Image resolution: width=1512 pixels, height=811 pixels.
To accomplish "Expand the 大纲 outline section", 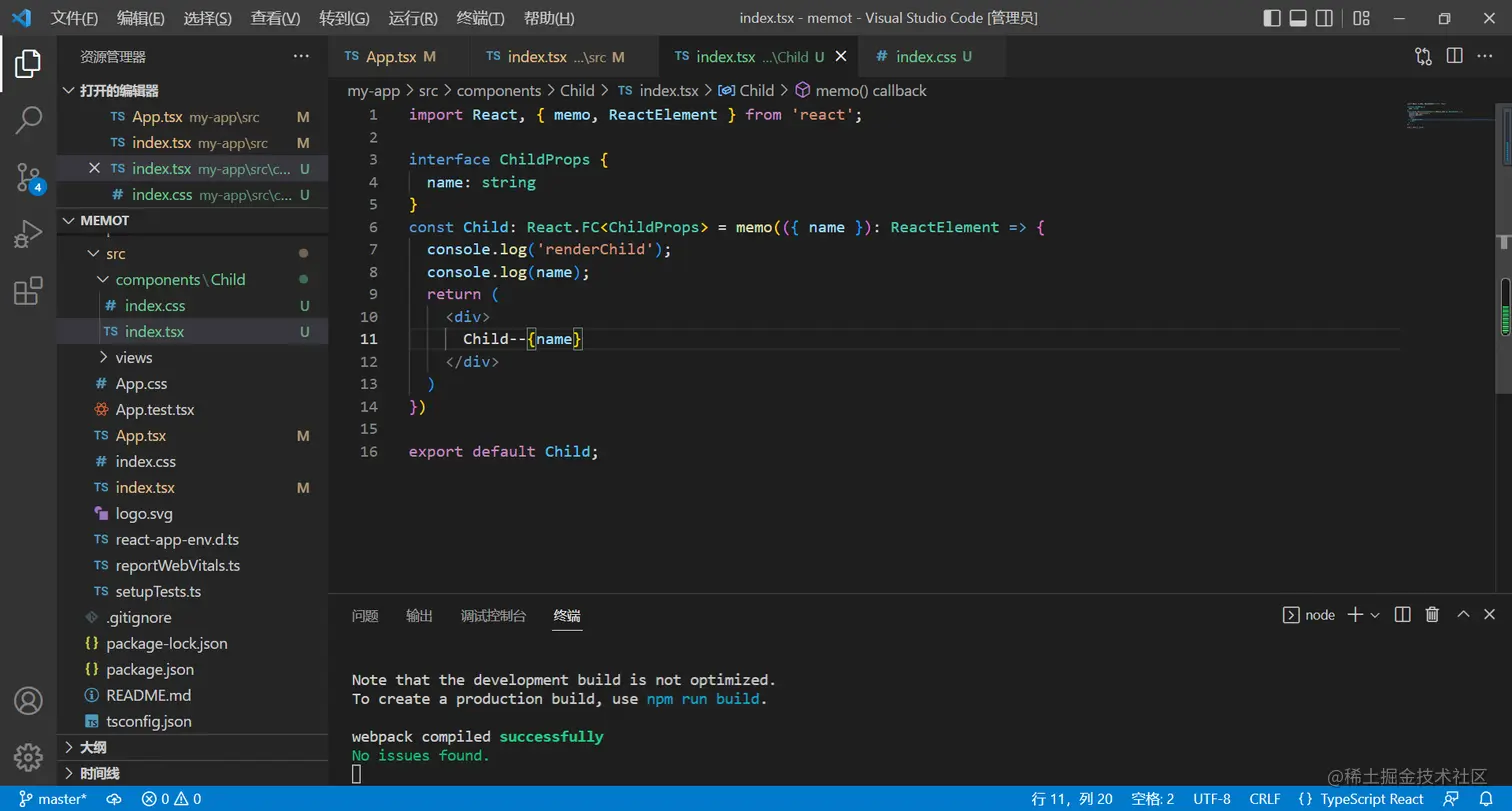I will (192, 747).
